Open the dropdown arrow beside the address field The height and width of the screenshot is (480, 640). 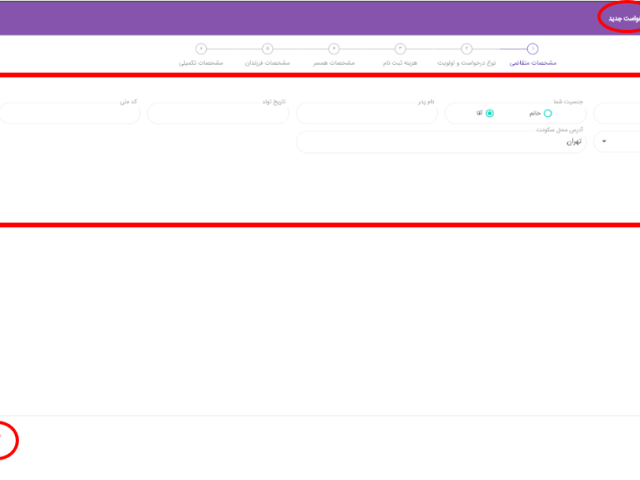click(604, 142)
